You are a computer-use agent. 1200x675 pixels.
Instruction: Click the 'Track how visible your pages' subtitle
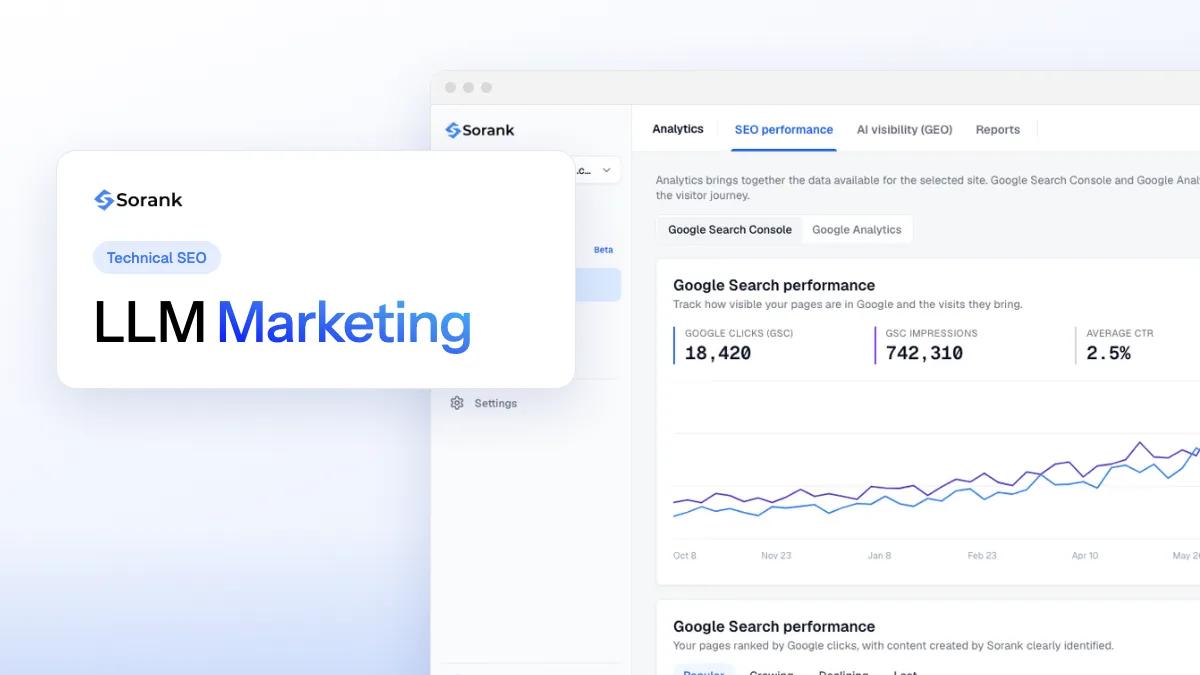point(848,304)
